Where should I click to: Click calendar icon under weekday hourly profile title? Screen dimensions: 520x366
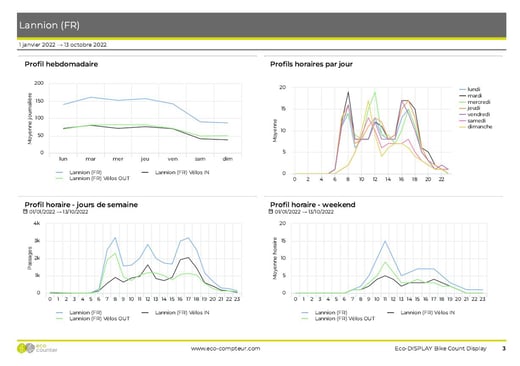click(25, 212)
